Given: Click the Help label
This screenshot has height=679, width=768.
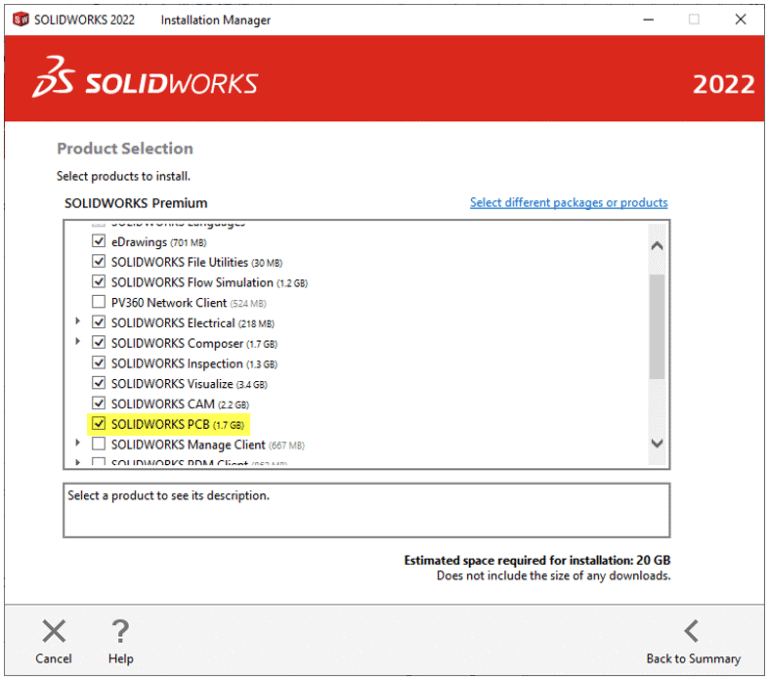Looking at the screenshot, I should tap(120, 658).
